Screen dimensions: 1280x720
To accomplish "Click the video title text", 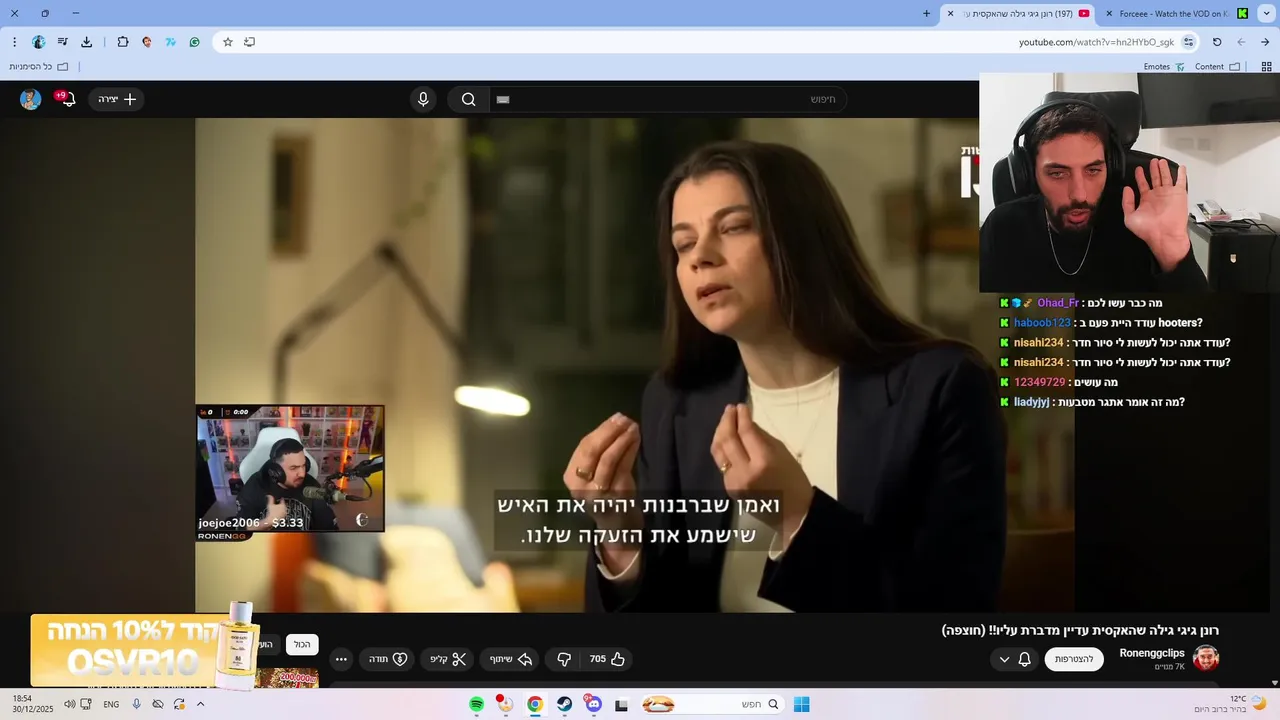I will click(1080, 630).
